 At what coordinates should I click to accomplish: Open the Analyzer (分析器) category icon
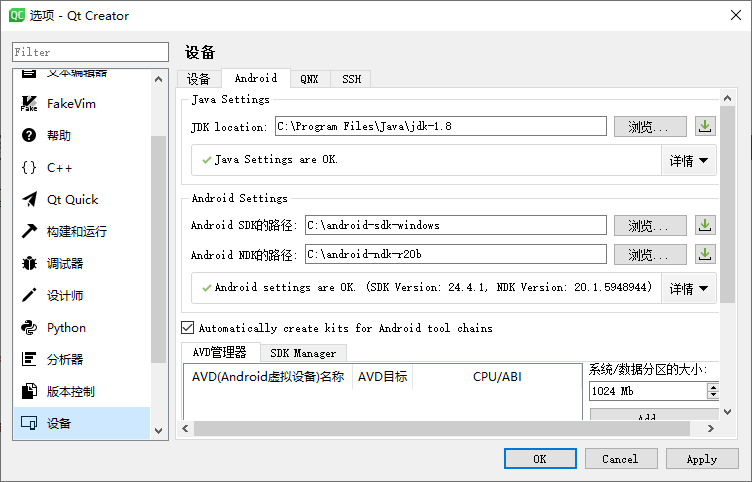tap(29, 359)
